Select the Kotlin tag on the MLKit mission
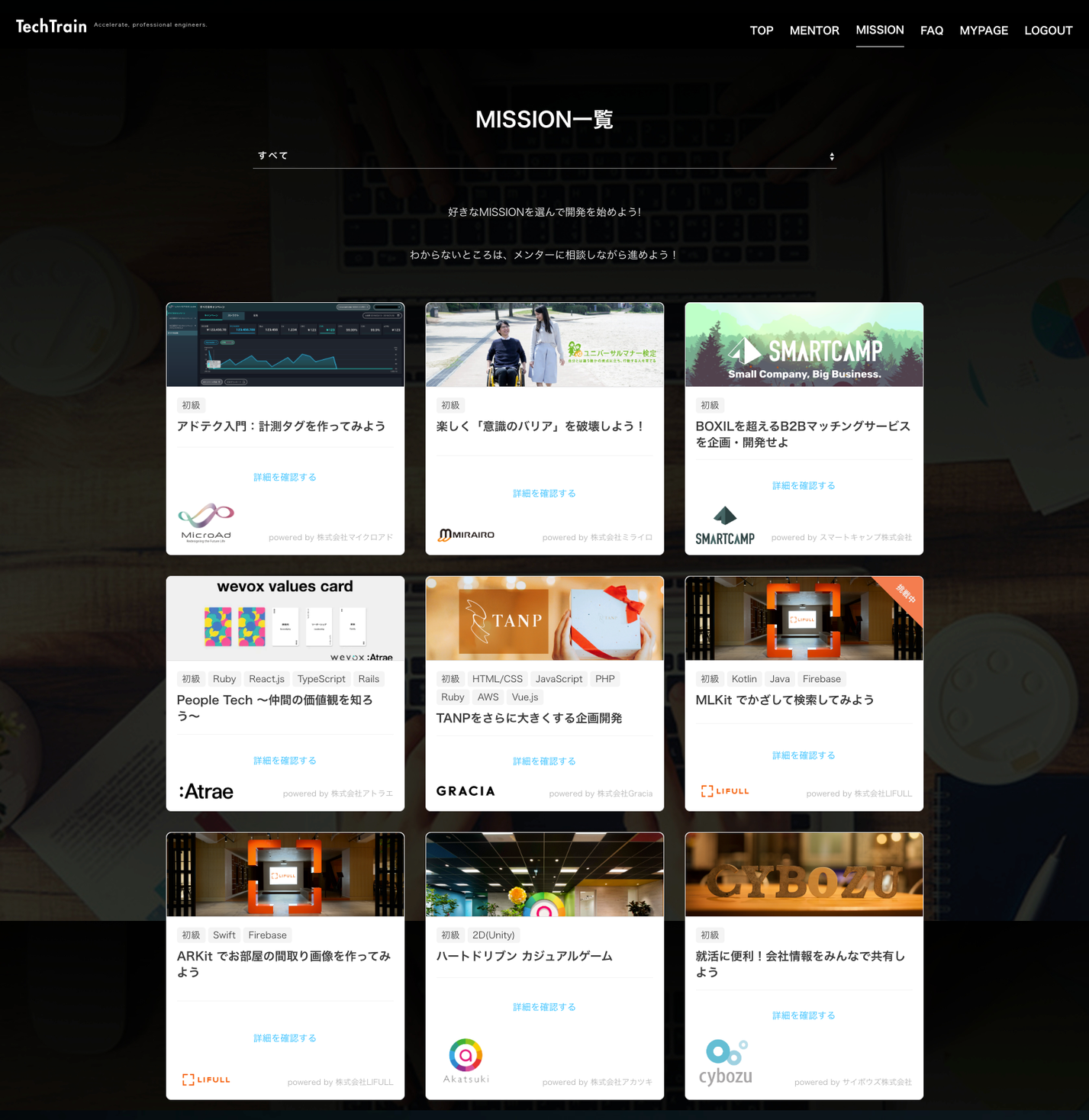 click(x=743, y=678)
